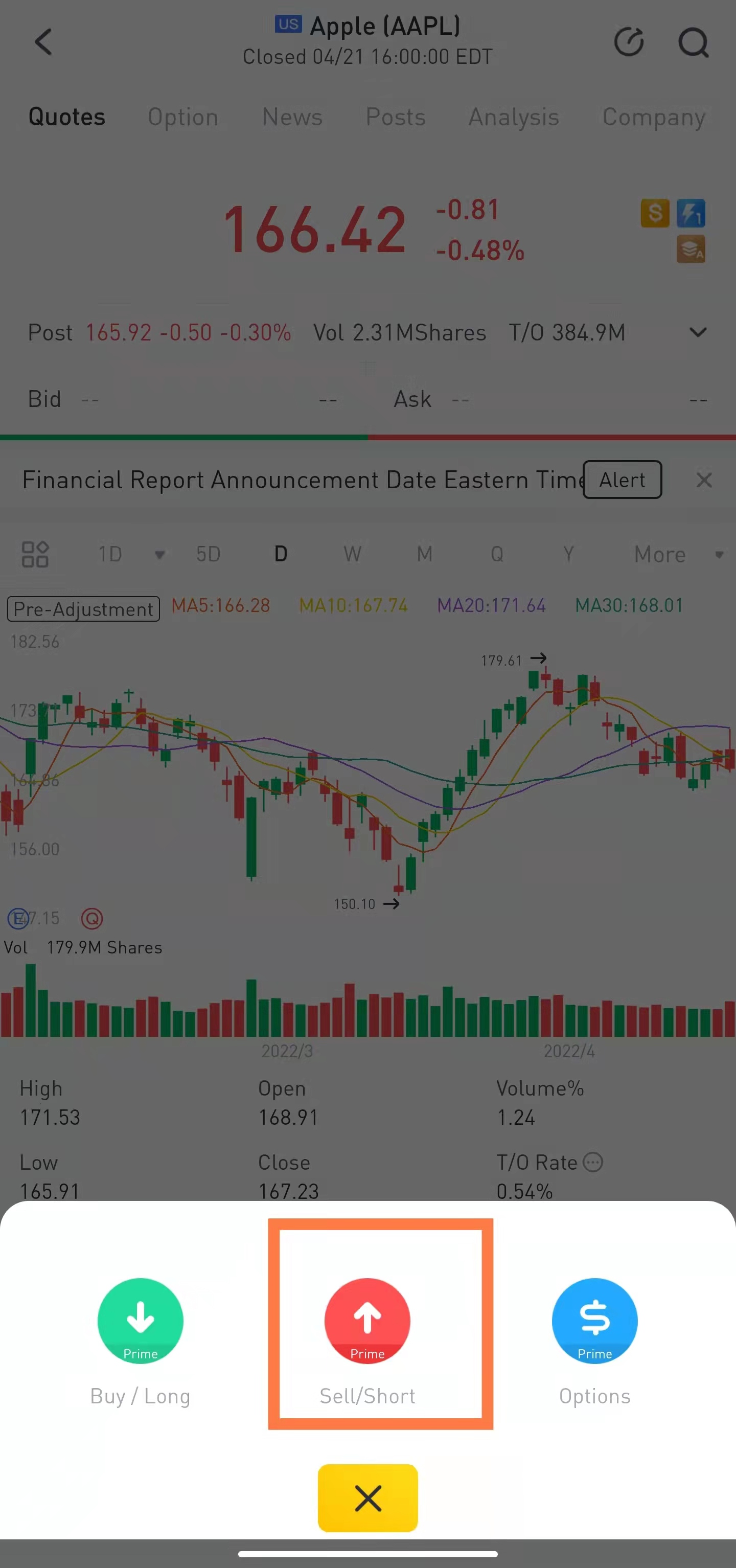This screenshot has width=736, height=1568.
Task: Tap the back arrow icon
Action: 43,42
